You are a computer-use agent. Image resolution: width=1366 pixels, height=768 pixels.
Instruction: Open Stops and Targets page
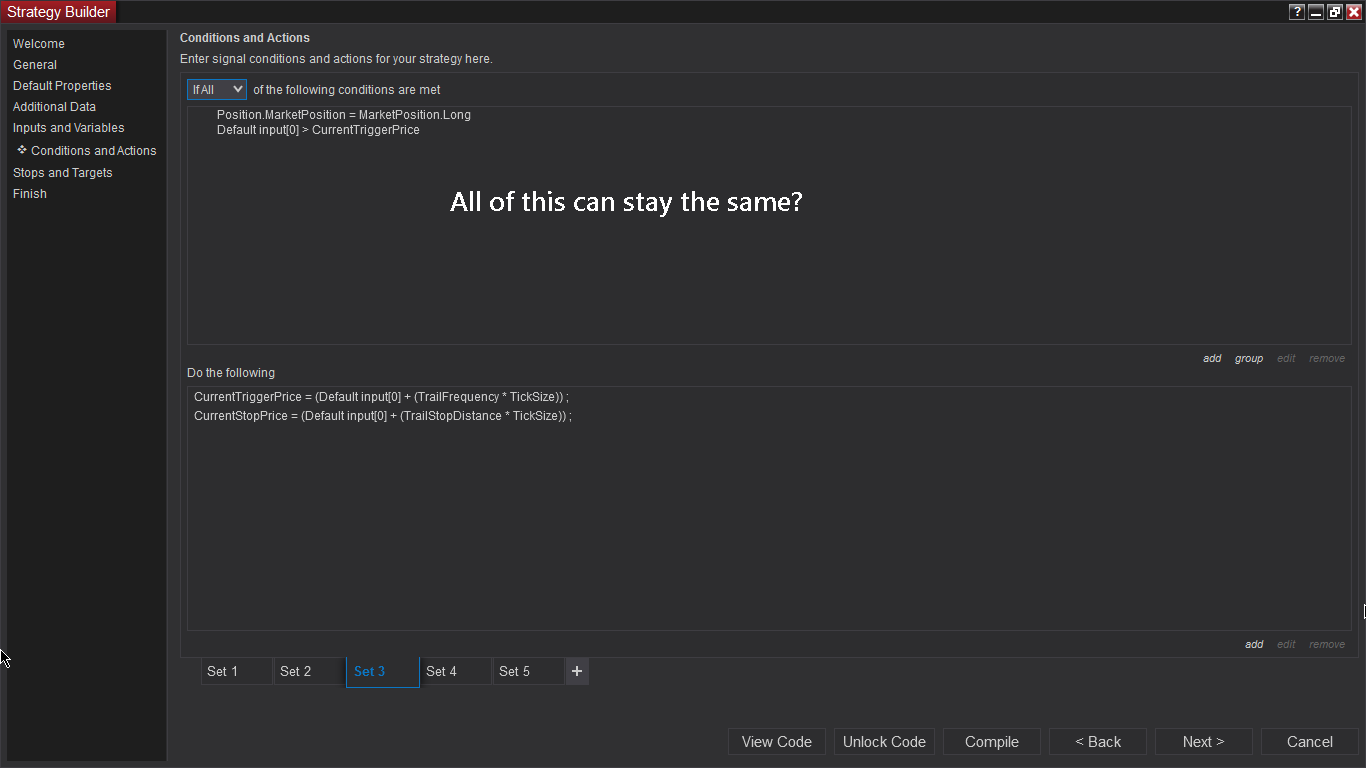pos(63,173)
